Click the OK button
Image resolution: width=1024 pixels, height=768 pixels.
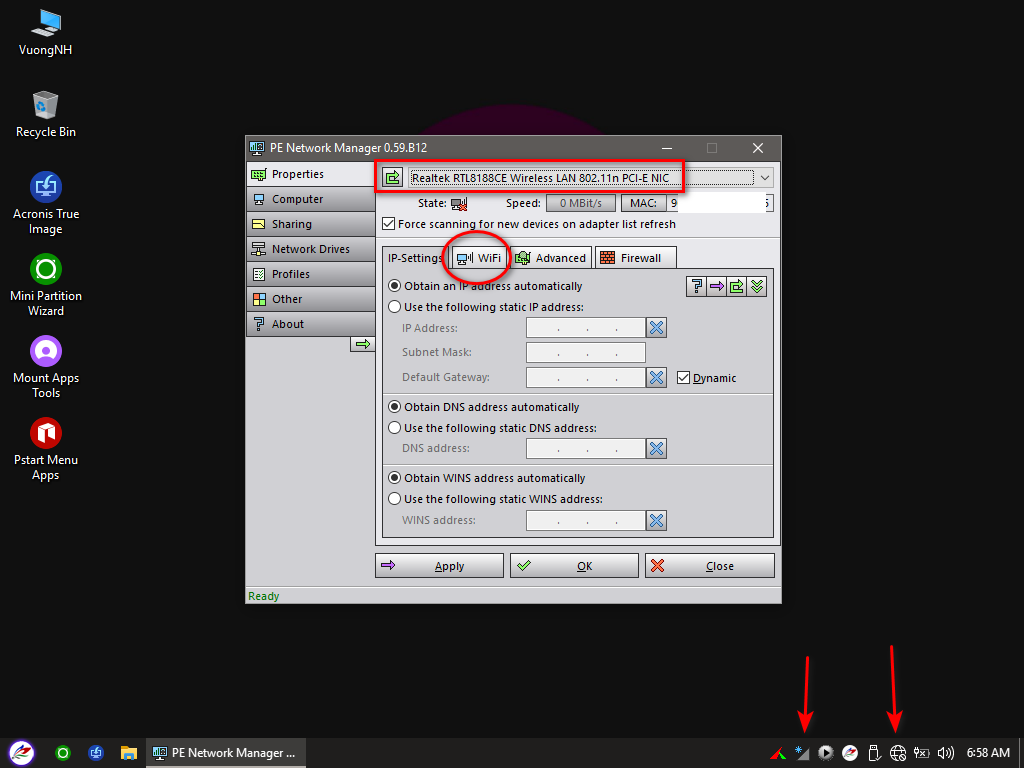click(x=575, y=566)
